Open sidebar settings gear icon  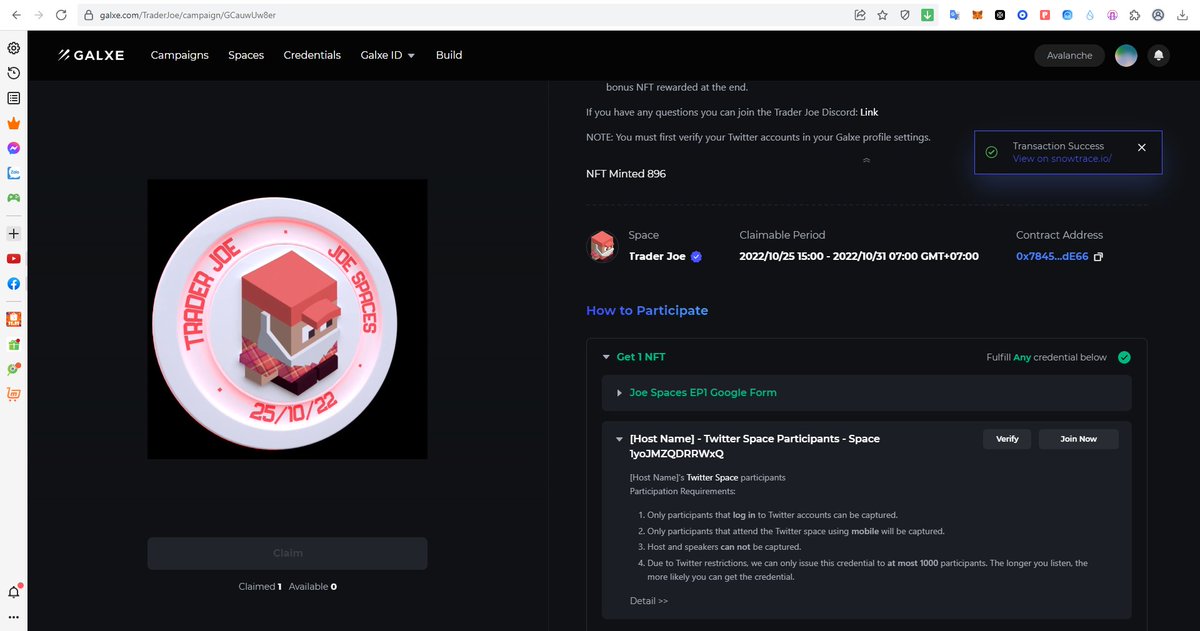[14, 48]
